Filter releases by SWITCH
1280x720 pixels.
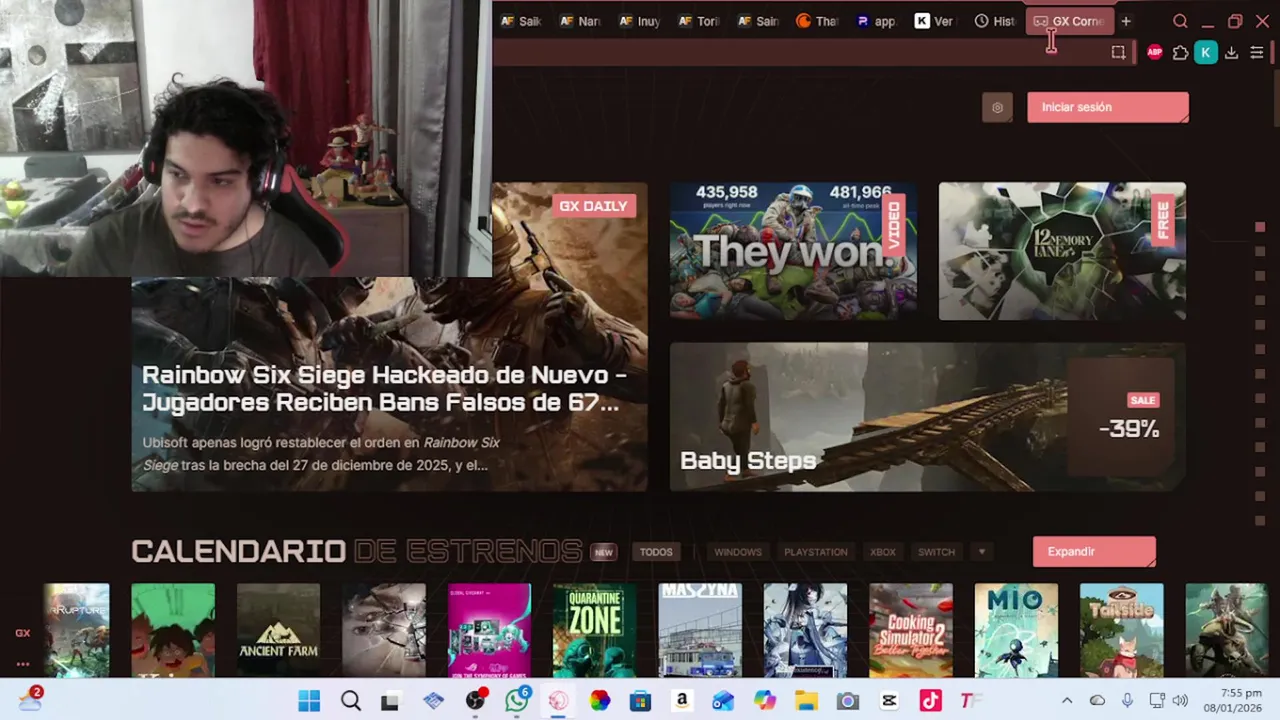point(936,552)
